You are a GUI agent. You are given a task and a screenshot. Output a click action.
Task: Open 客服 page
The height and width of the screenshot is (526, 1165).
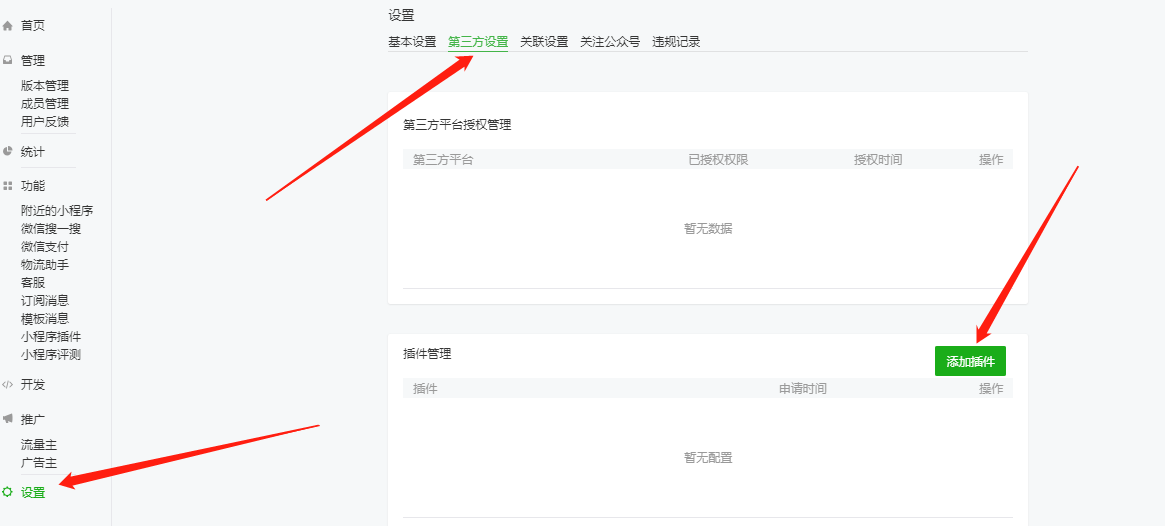33,283
